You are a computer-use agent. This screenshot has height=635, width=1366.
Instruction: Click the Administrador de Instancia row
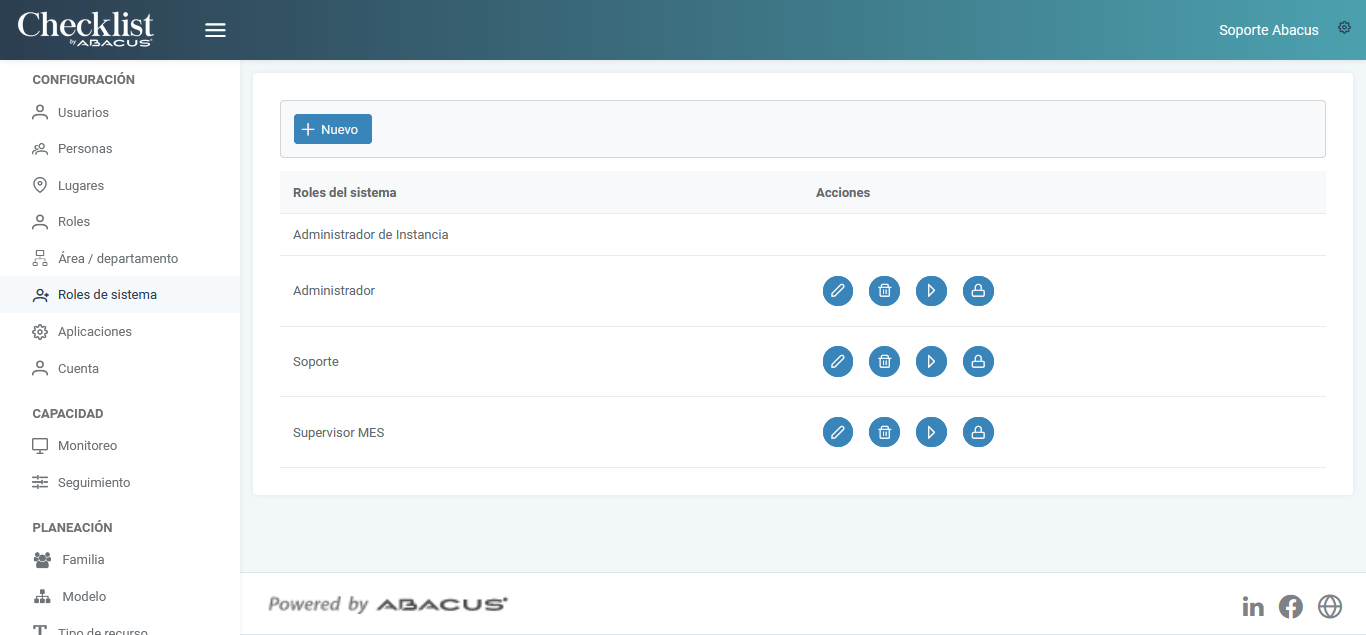point(371,235)
